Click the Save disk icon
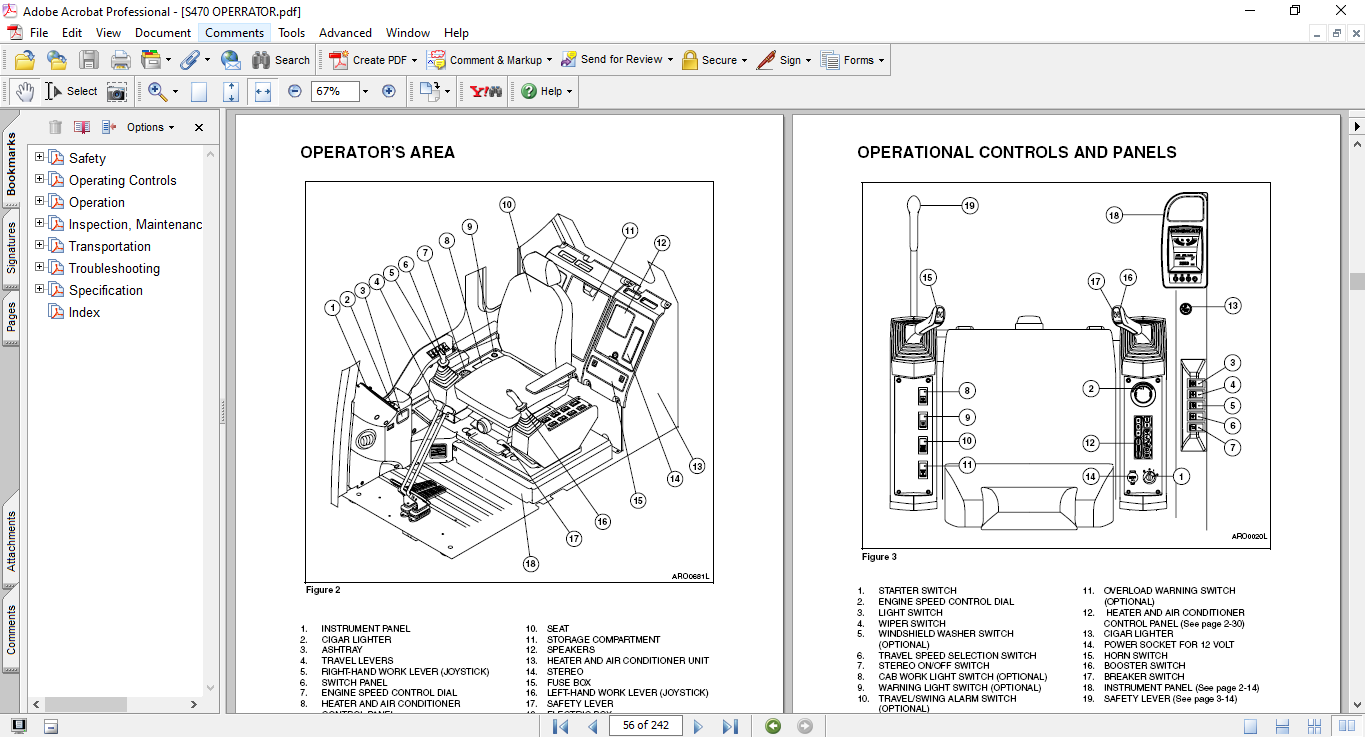 click(x=89, y=60)
